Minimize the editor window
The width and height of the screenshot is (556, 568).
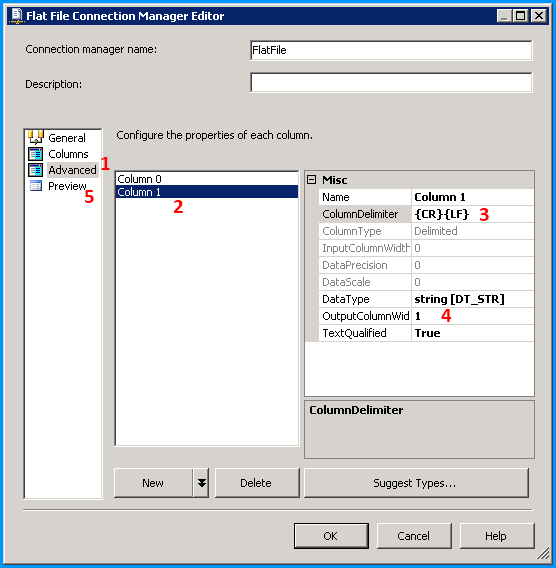tap(504, 16)
